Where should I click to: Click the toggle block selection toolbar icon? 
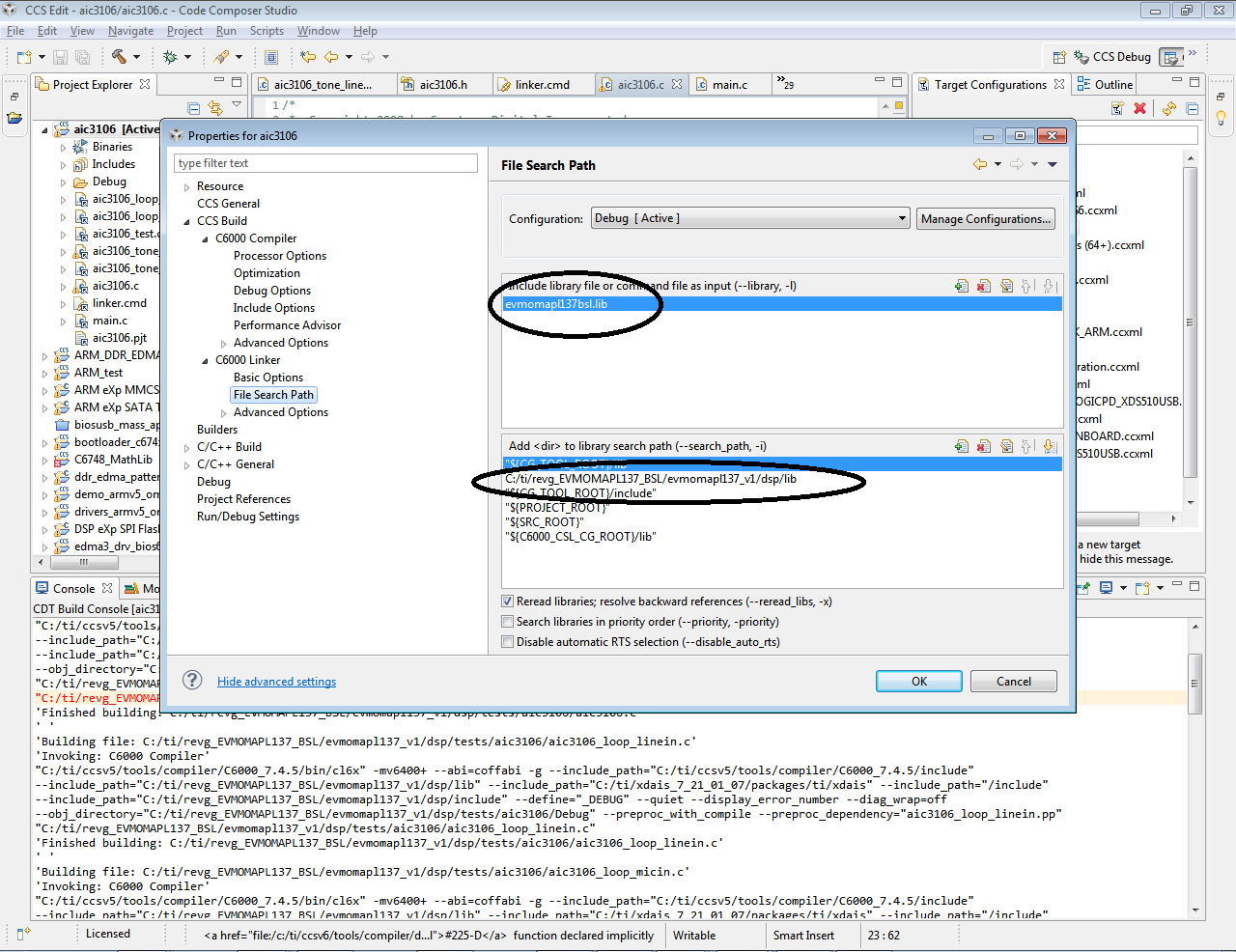(x=271, y=57)
